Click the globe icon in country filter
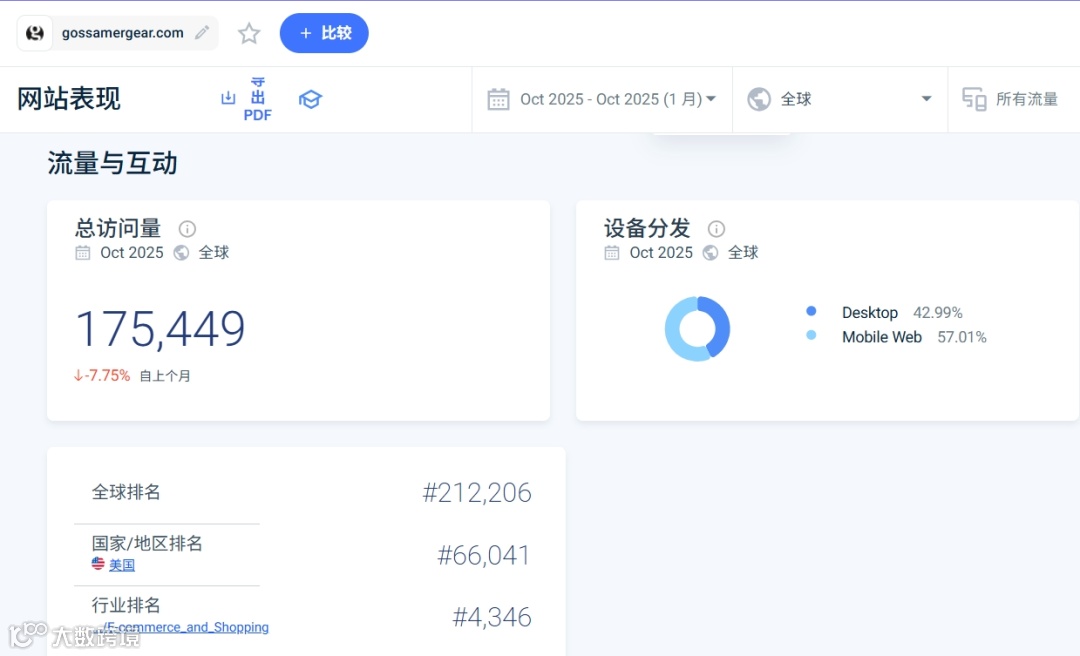Screen dimensions: 1080x656 click(x=758, y=99)
